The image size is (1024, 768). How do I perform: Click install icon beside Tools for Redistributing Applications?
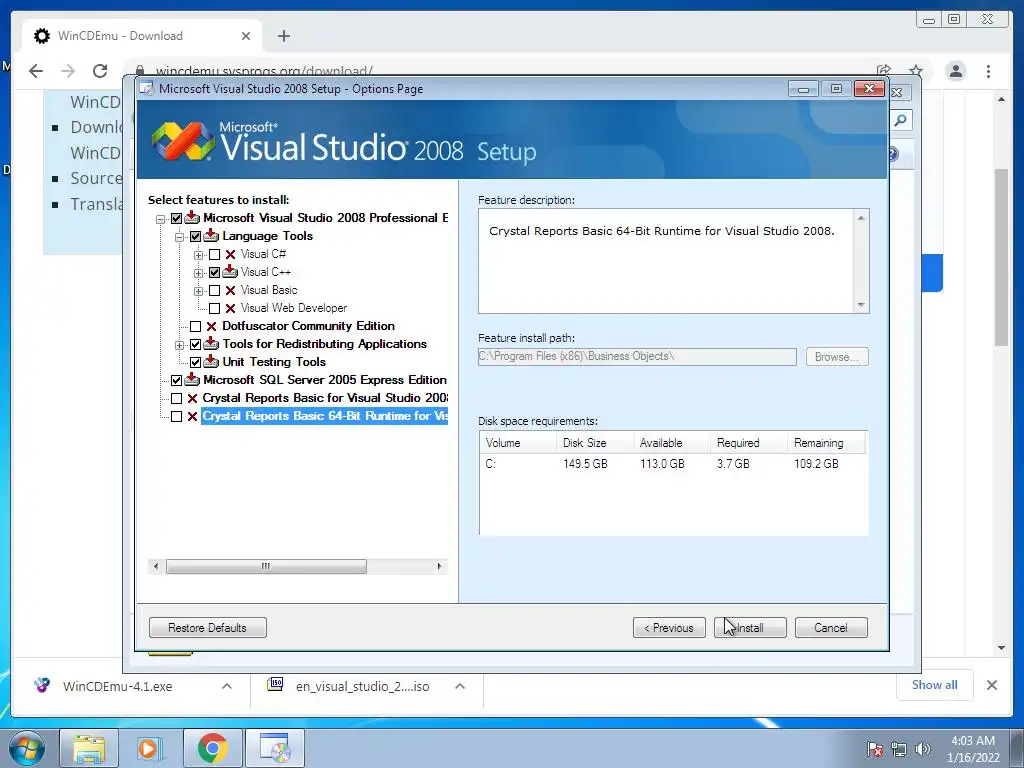pos(211,343)
